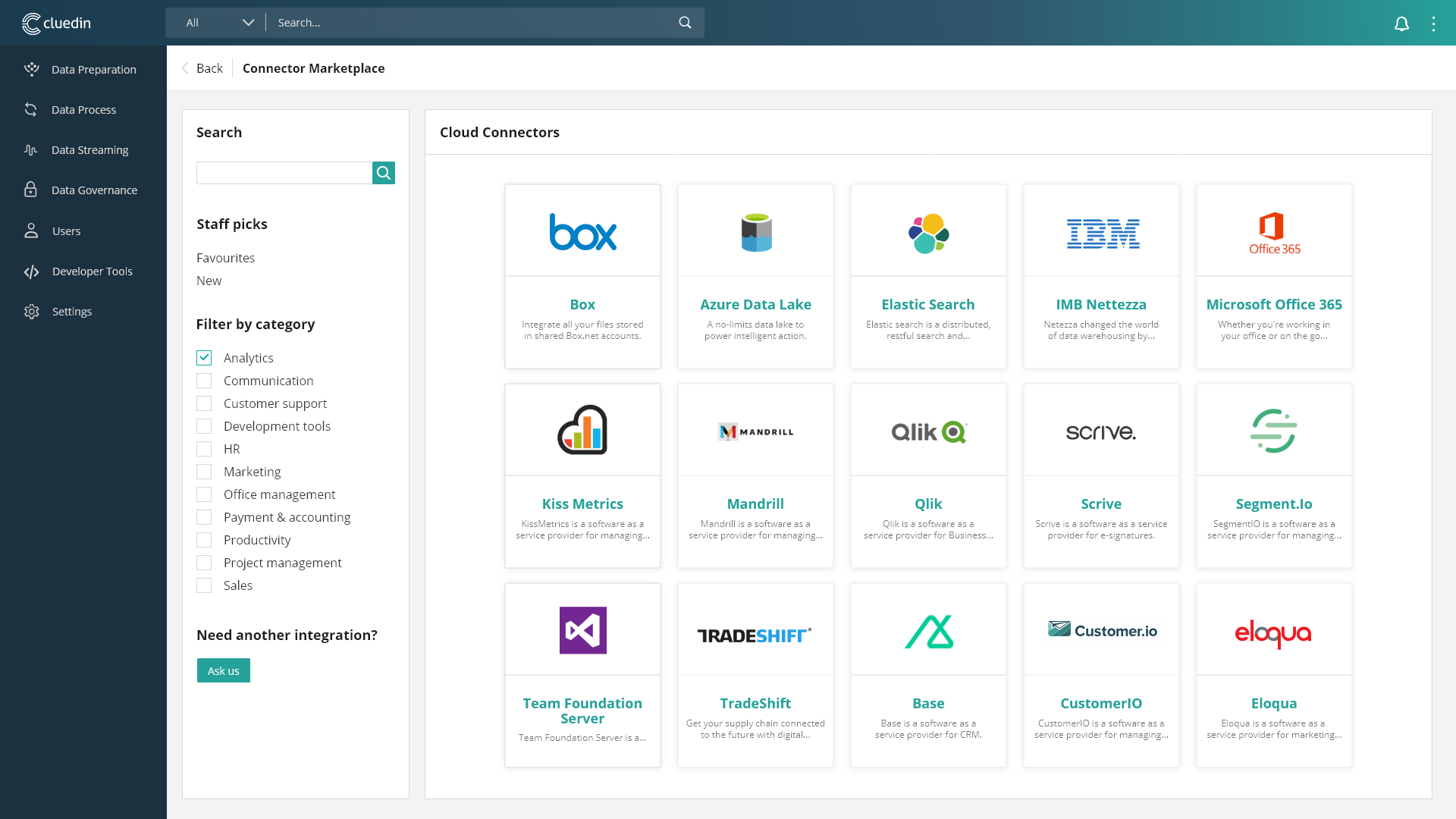1456x819 pixels.
Task: Click the Customer.io logo
Action: (1103, 630)
